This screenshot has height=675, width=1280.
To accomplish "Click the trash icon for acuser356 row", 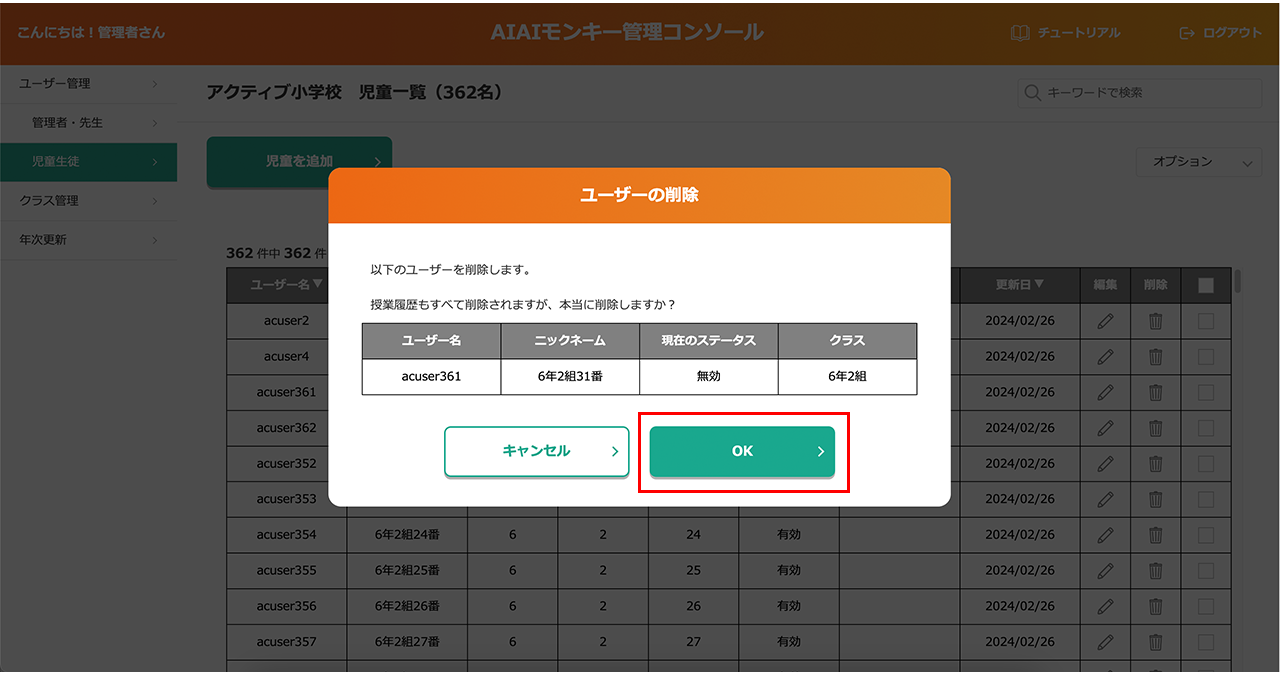I will click(x=1155, y=606).
